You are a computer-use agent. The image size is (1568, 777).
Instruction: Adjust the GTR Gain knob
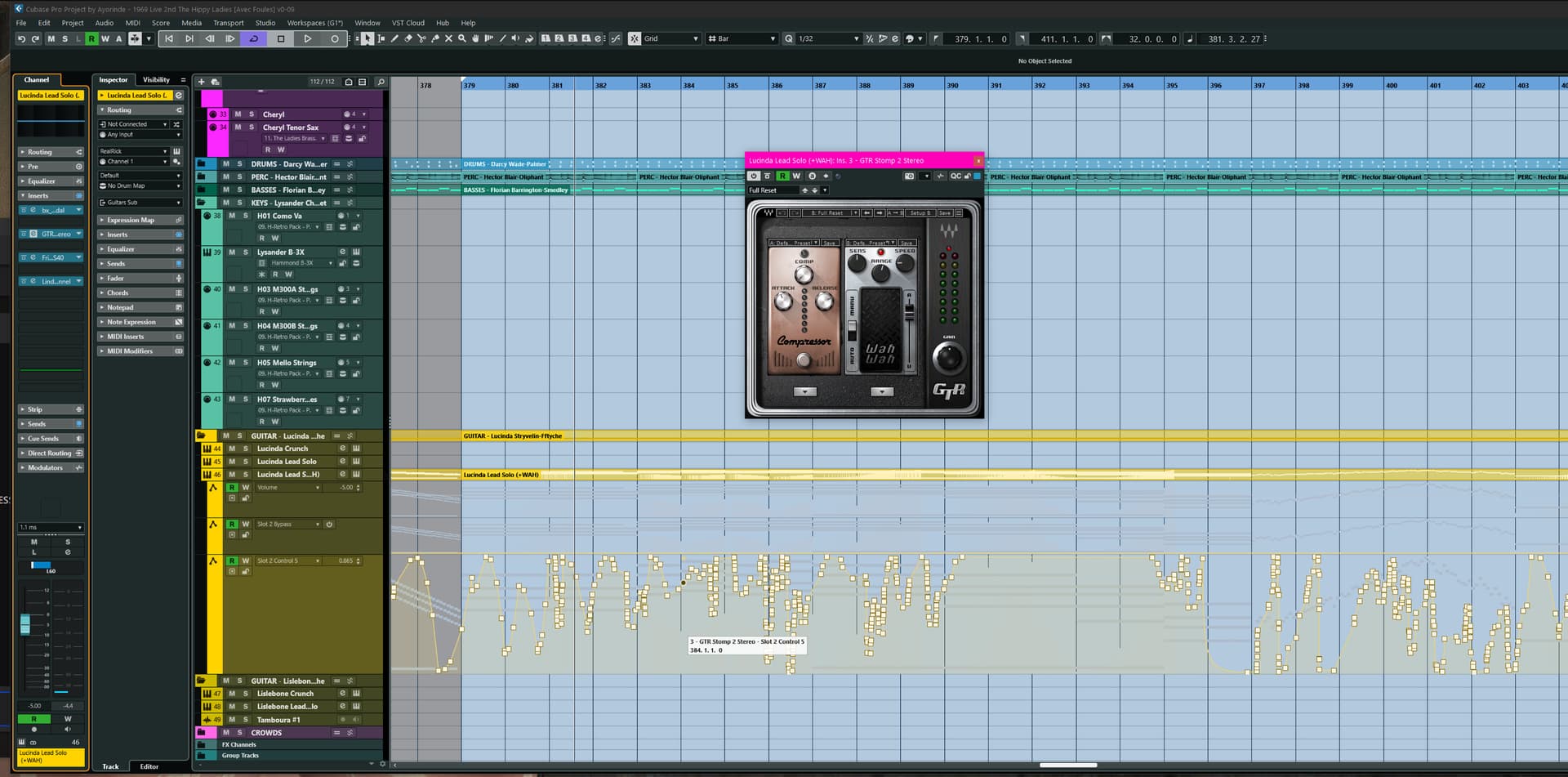948,357
